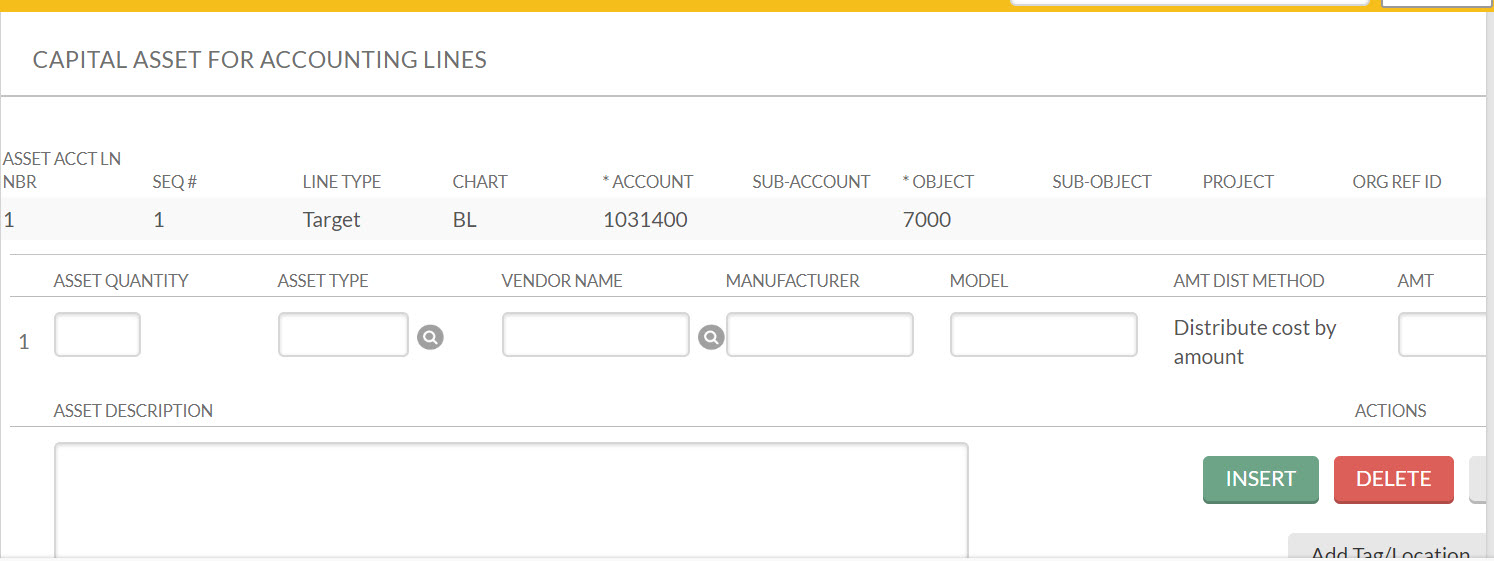The width and height of the screenshot is (1494, 561).
Task: Click the VENDOR NAME column header
Action: [x=562, y=281]
